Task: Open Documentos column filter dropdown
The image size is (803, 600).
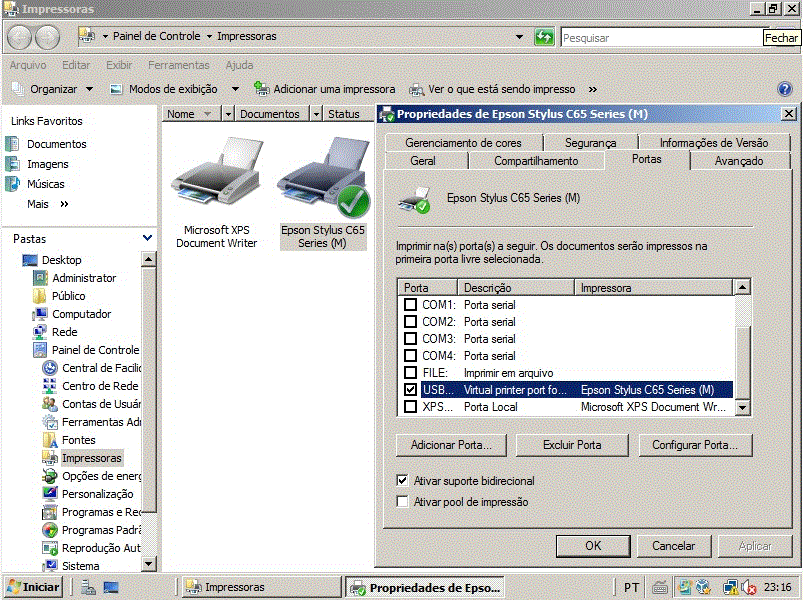Action: click(316, 114)
